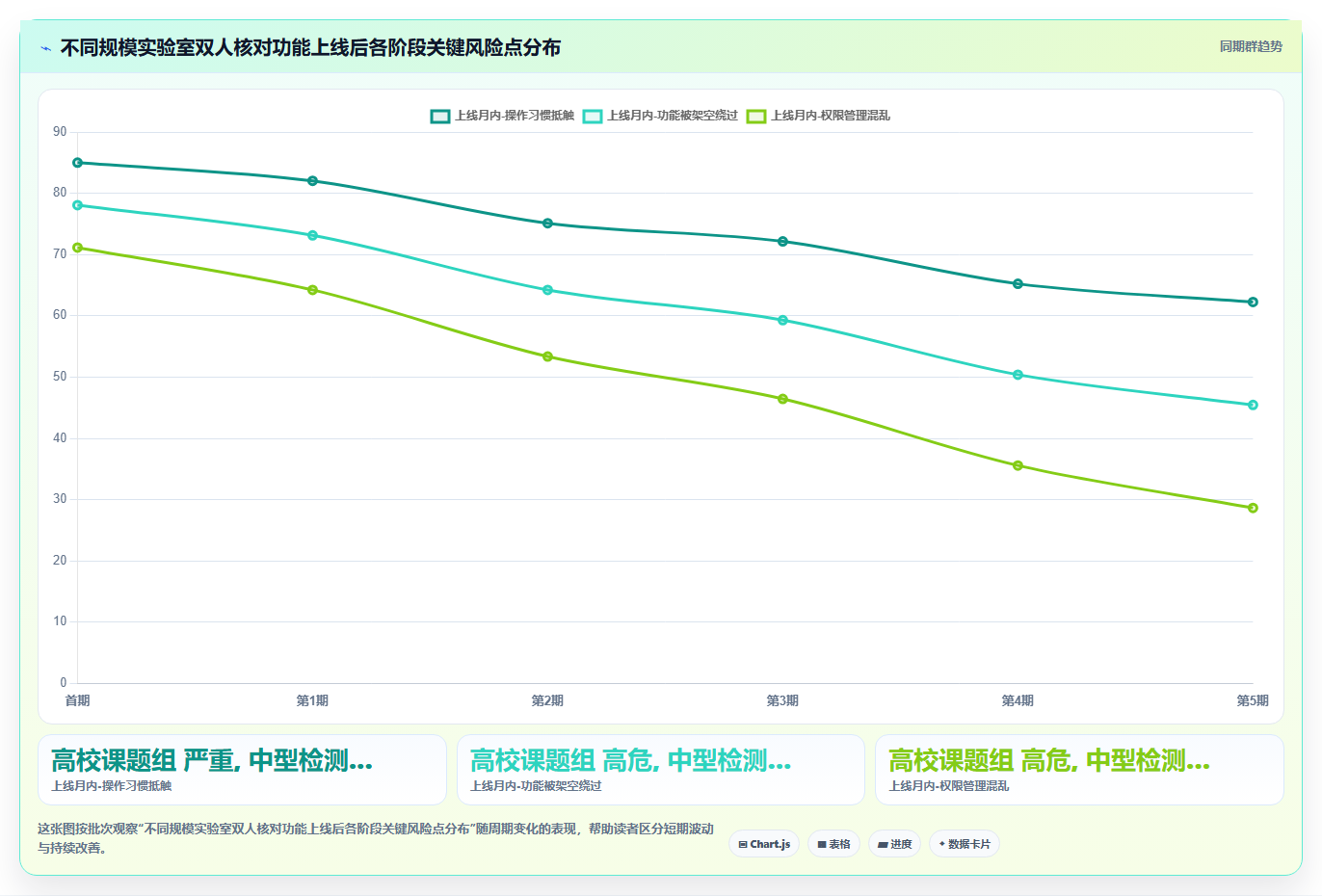
Task: Click the x-axis label 第1期
Action: click(312, 700)
